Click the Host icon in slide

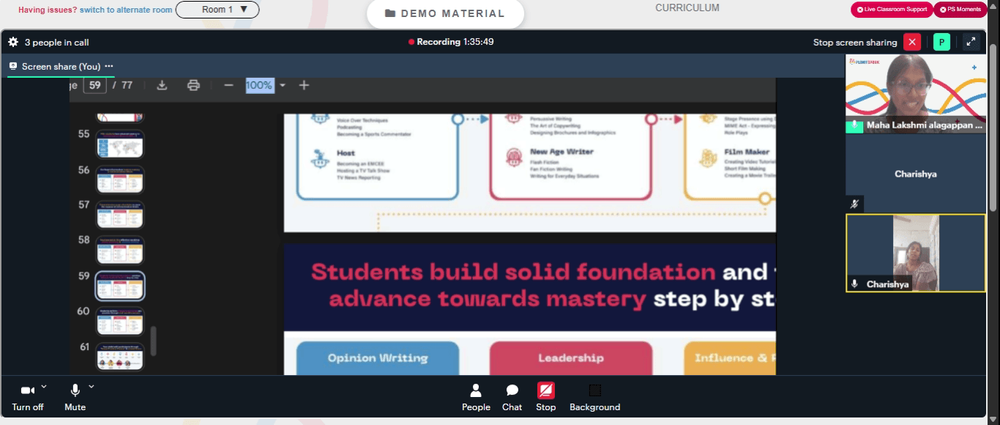pos(320,158)
